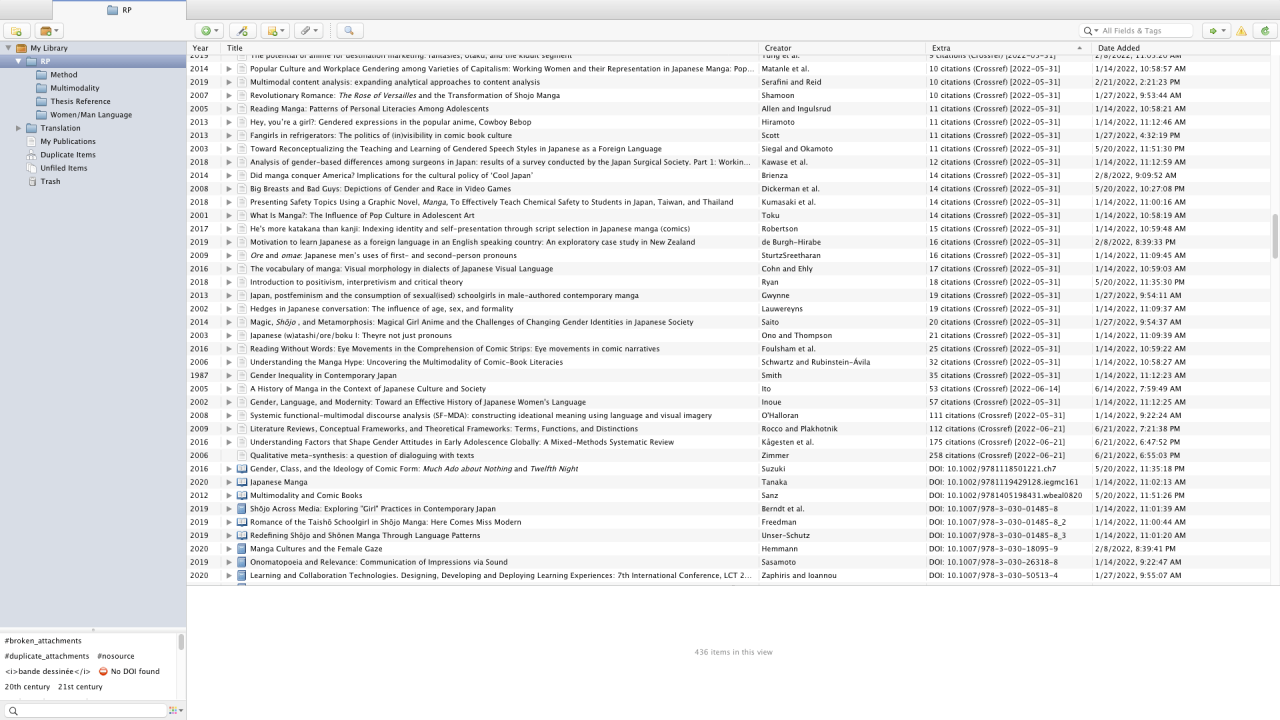Click the sync warning triangle icon

pos(1242,31)
